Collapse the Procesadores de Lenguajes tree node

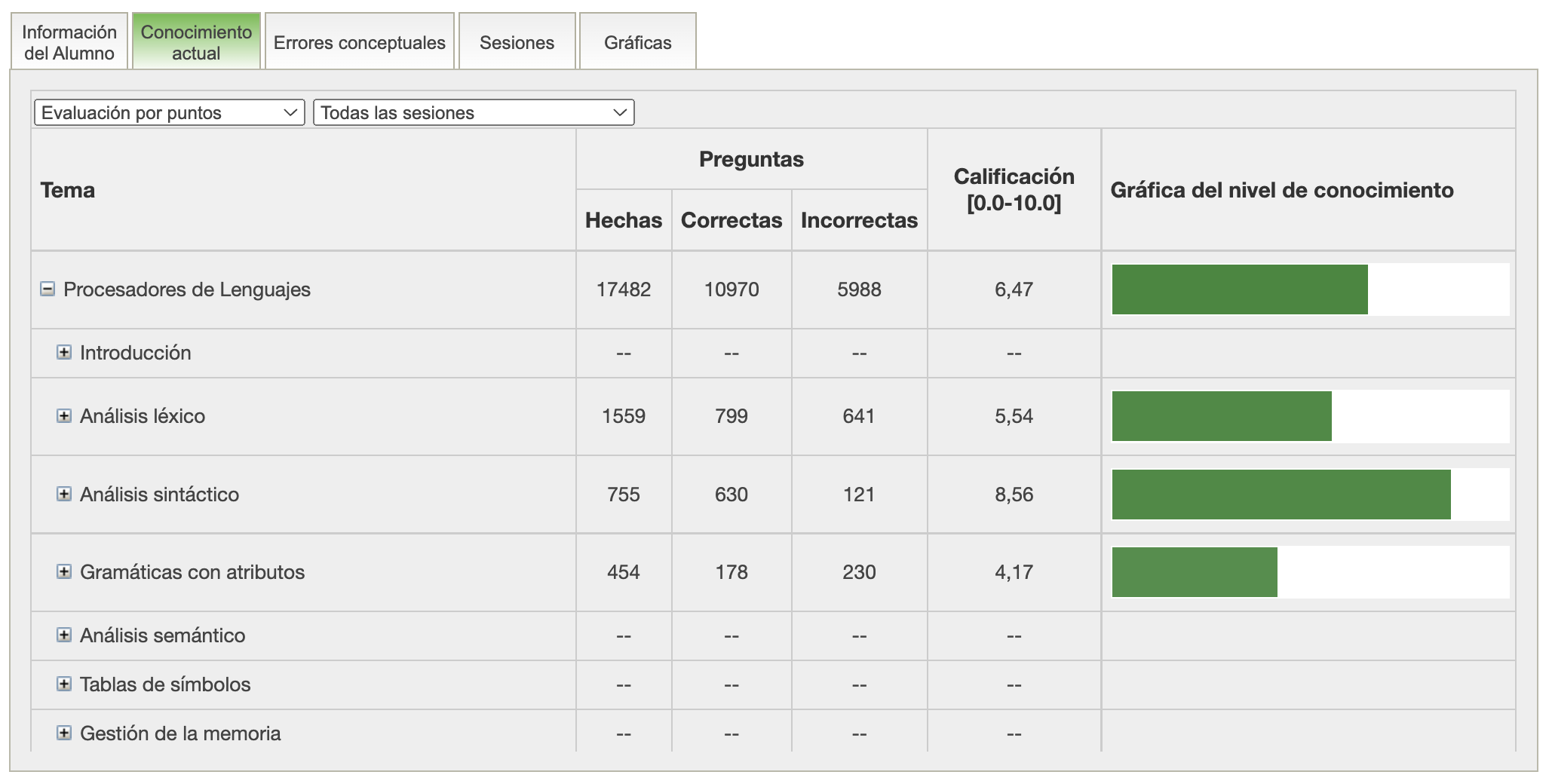(x=48, y=289)
